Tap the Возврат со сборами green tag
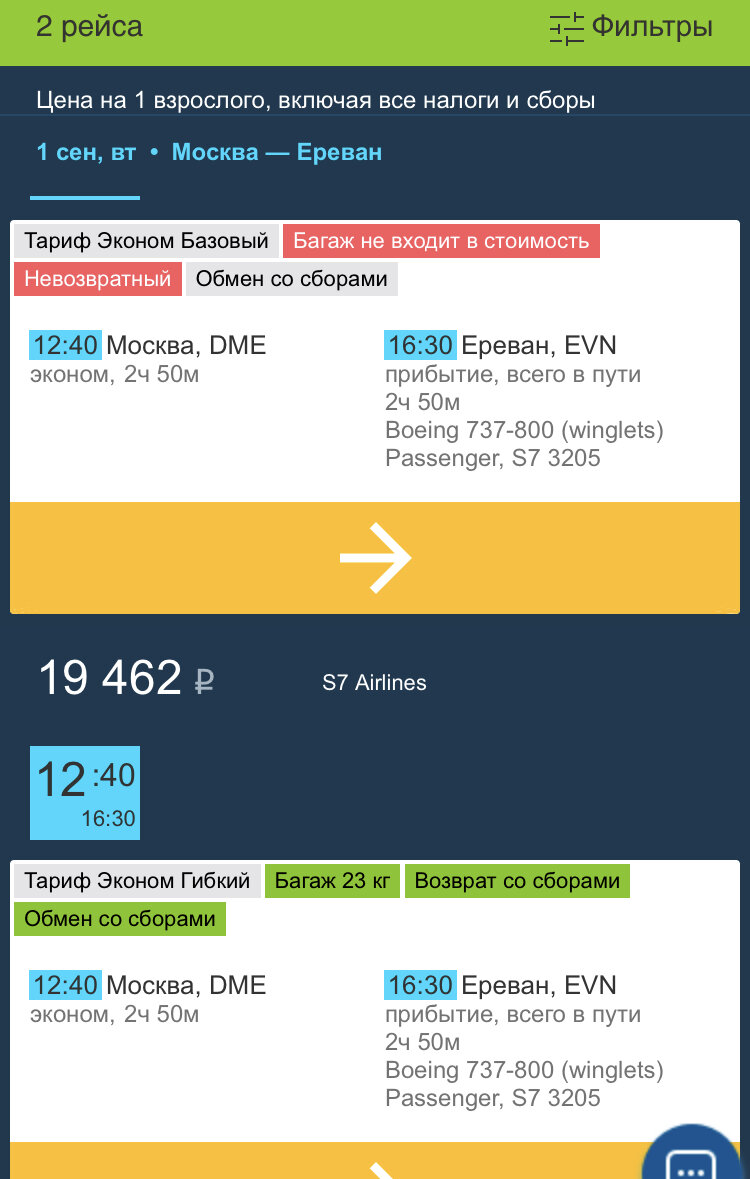 [517, 880]
